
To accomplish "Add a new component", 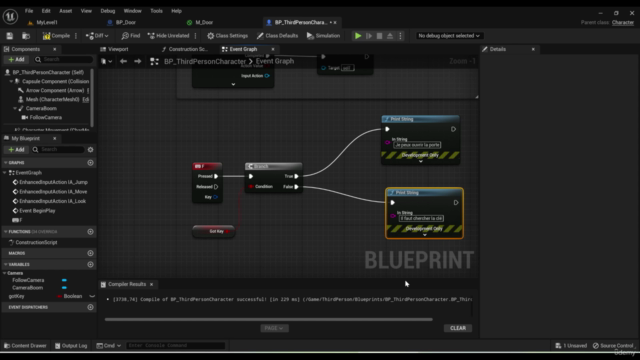I will (x=16, y=60).
